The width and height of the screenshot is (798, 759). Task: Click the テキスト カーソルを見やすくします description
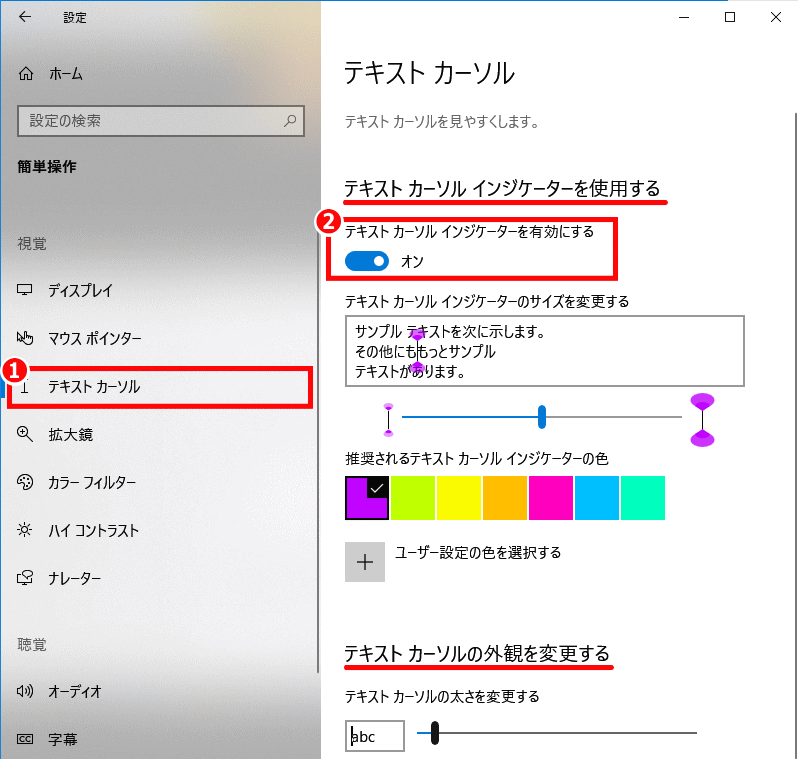442,122
